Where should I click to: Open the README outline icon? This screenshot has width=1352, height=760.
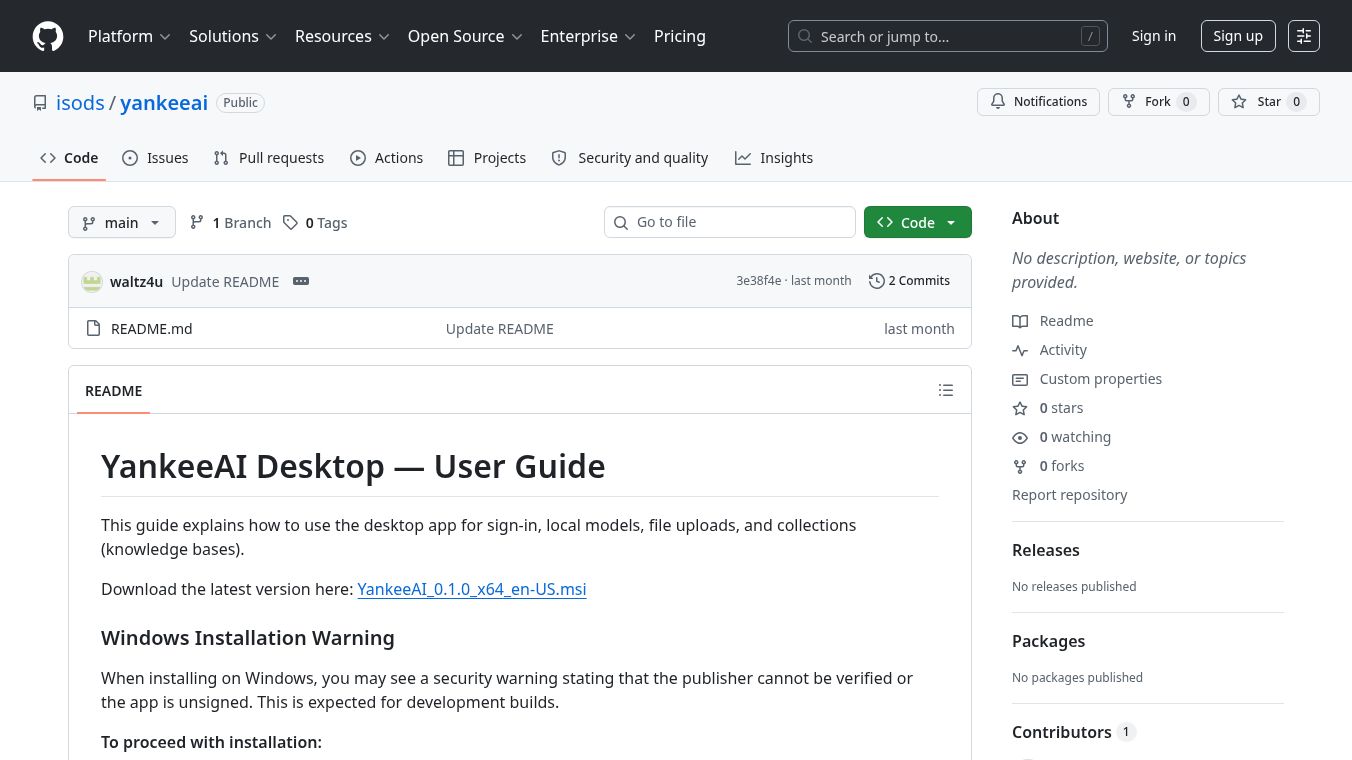(x=946, y=390)
